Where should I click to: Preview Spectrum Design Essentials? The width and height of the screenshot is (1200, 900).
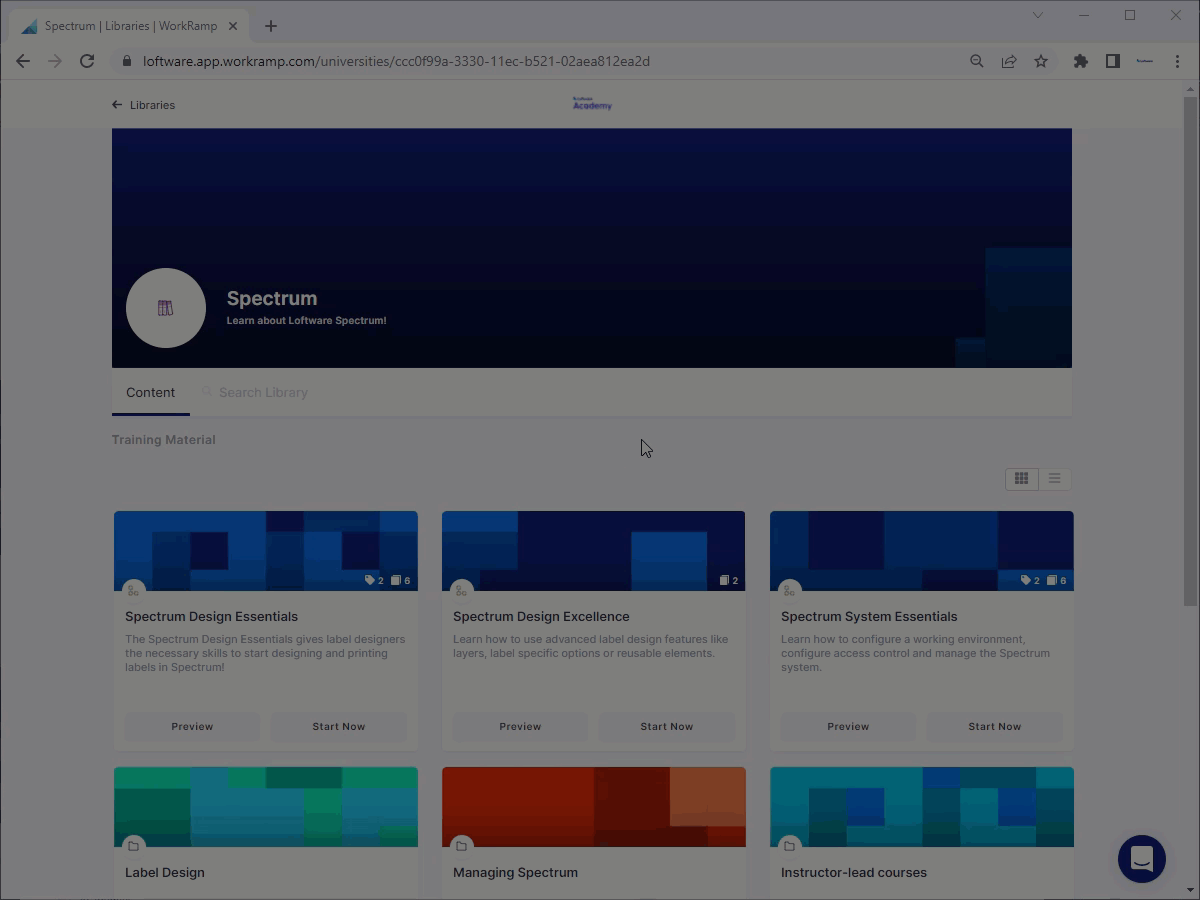pos(192,726)
